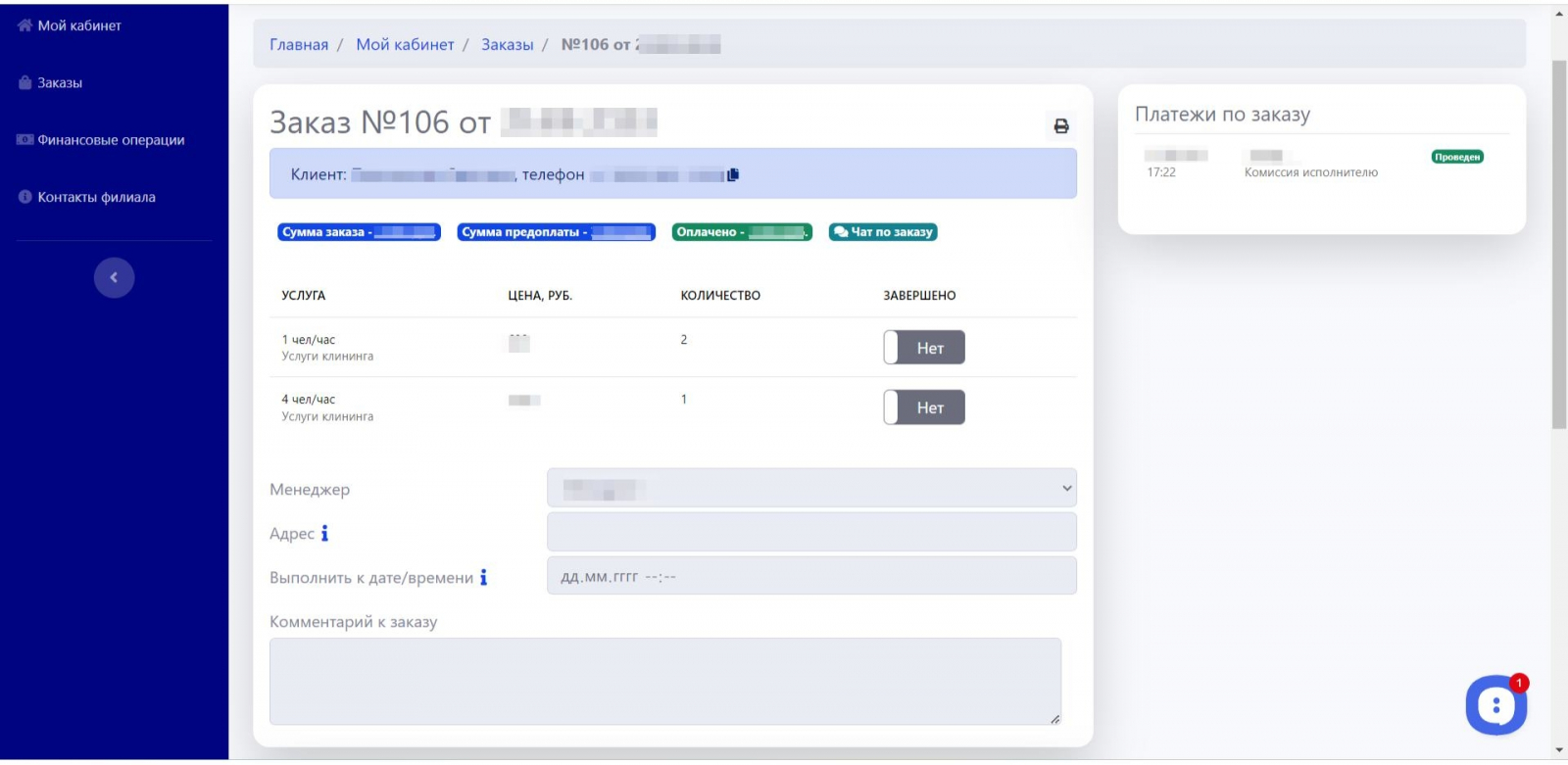The width and height of the screenshot is (1568, 765).
Task: Follow the Мой кабинет breadcrumb link
Action: click(x=405, y=44)
